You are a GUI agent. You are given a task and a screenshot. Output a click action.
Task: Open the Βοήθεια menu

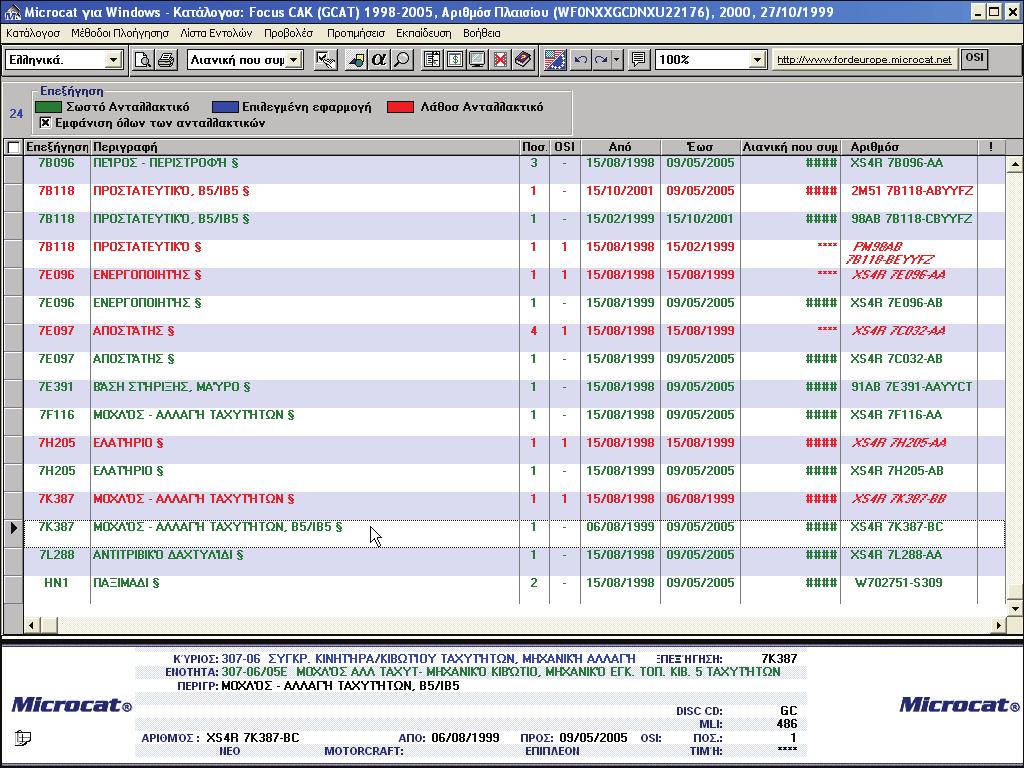[x=482, y=33]
